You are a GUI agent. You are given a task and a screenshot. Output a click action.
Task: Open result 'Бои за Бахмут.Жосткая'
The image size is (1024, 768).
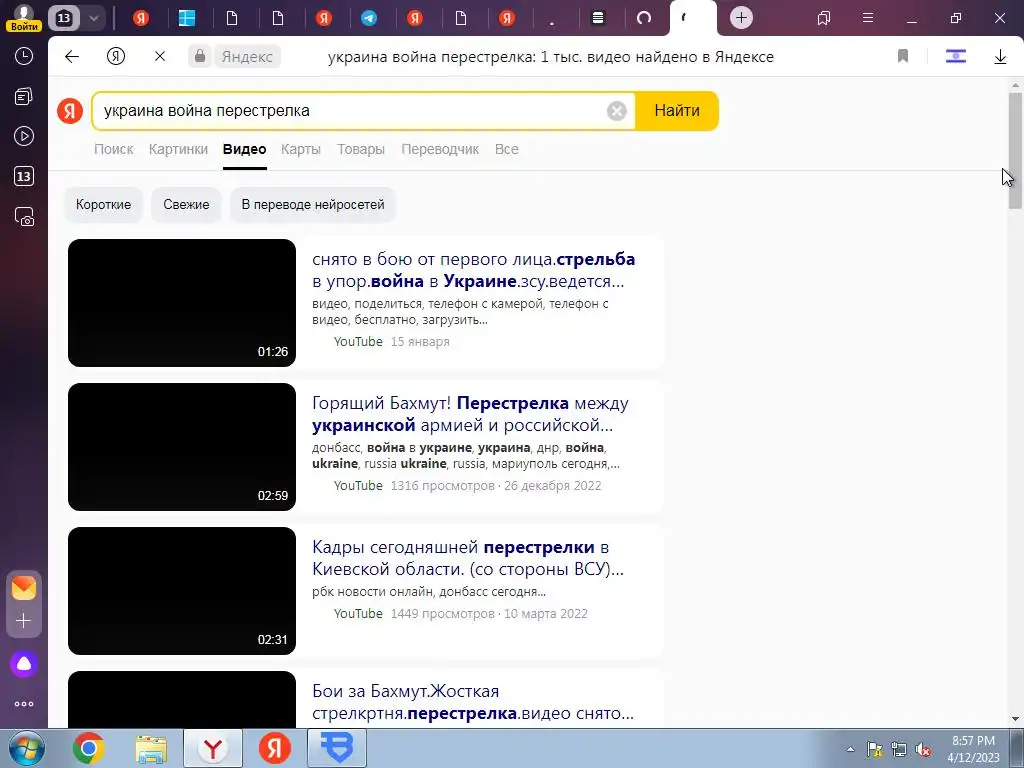click(x=473, y=703)
